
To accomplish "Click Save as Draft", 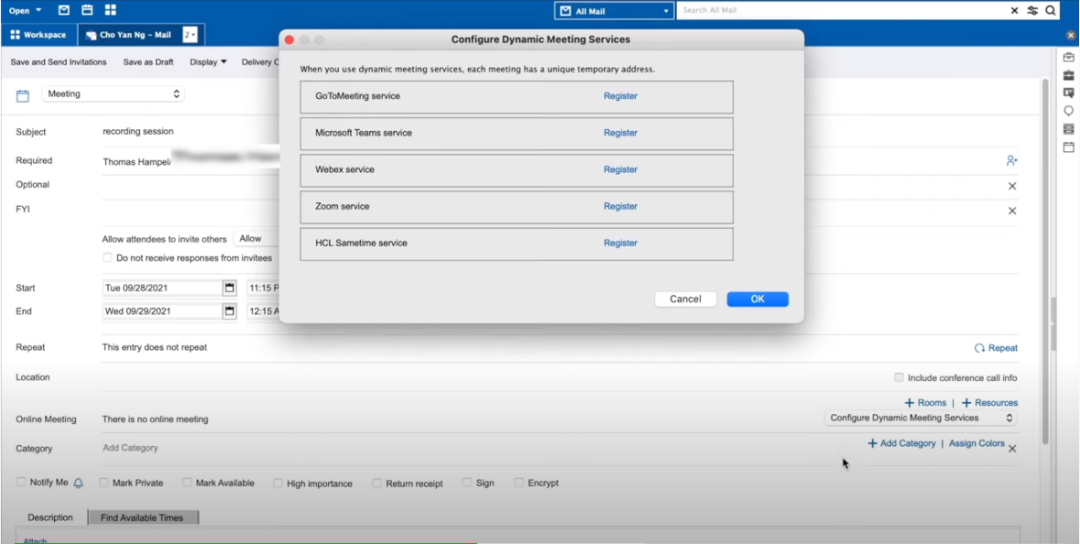I will pos(148,62).
